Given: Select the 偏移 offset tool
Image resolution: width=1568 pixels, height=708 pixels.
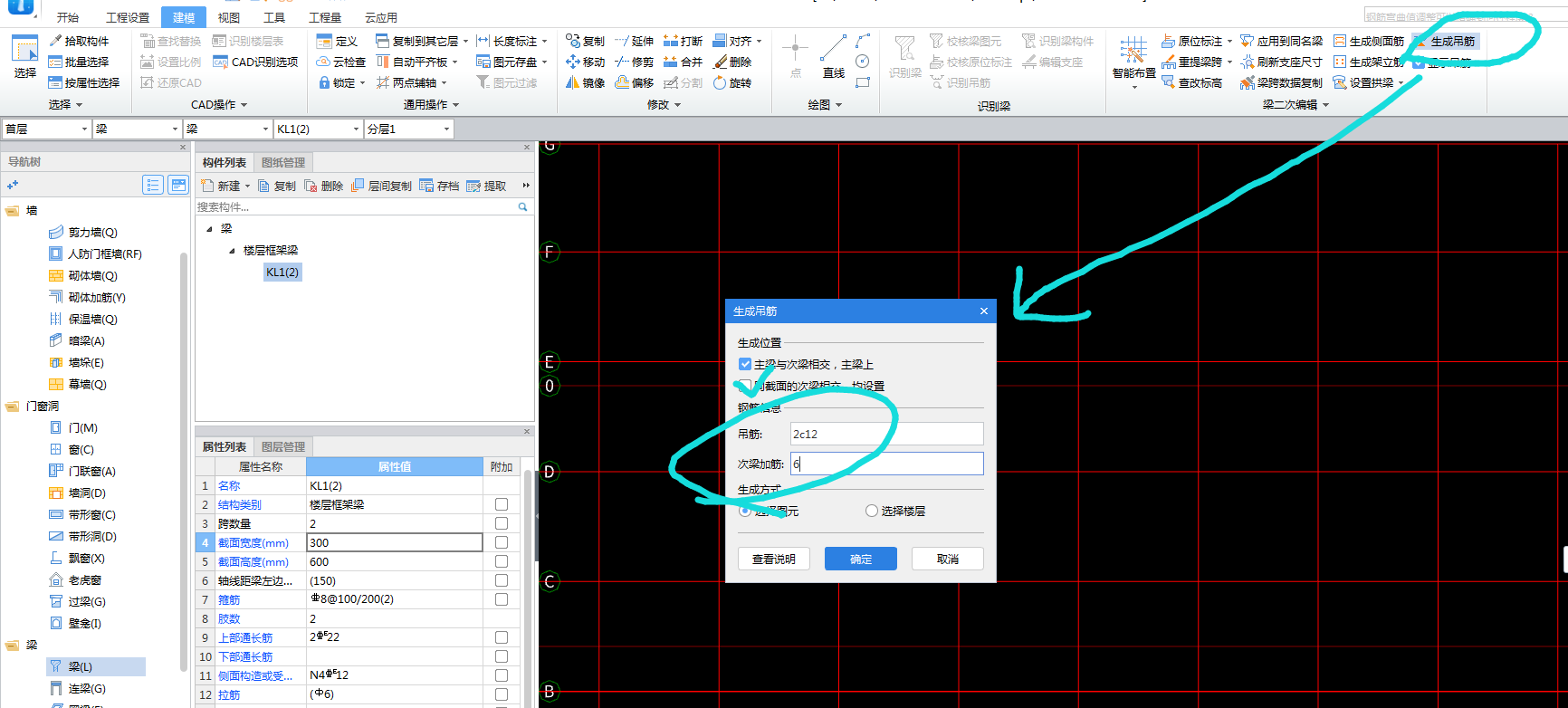Looking at the screenshot, I should 634,82.
